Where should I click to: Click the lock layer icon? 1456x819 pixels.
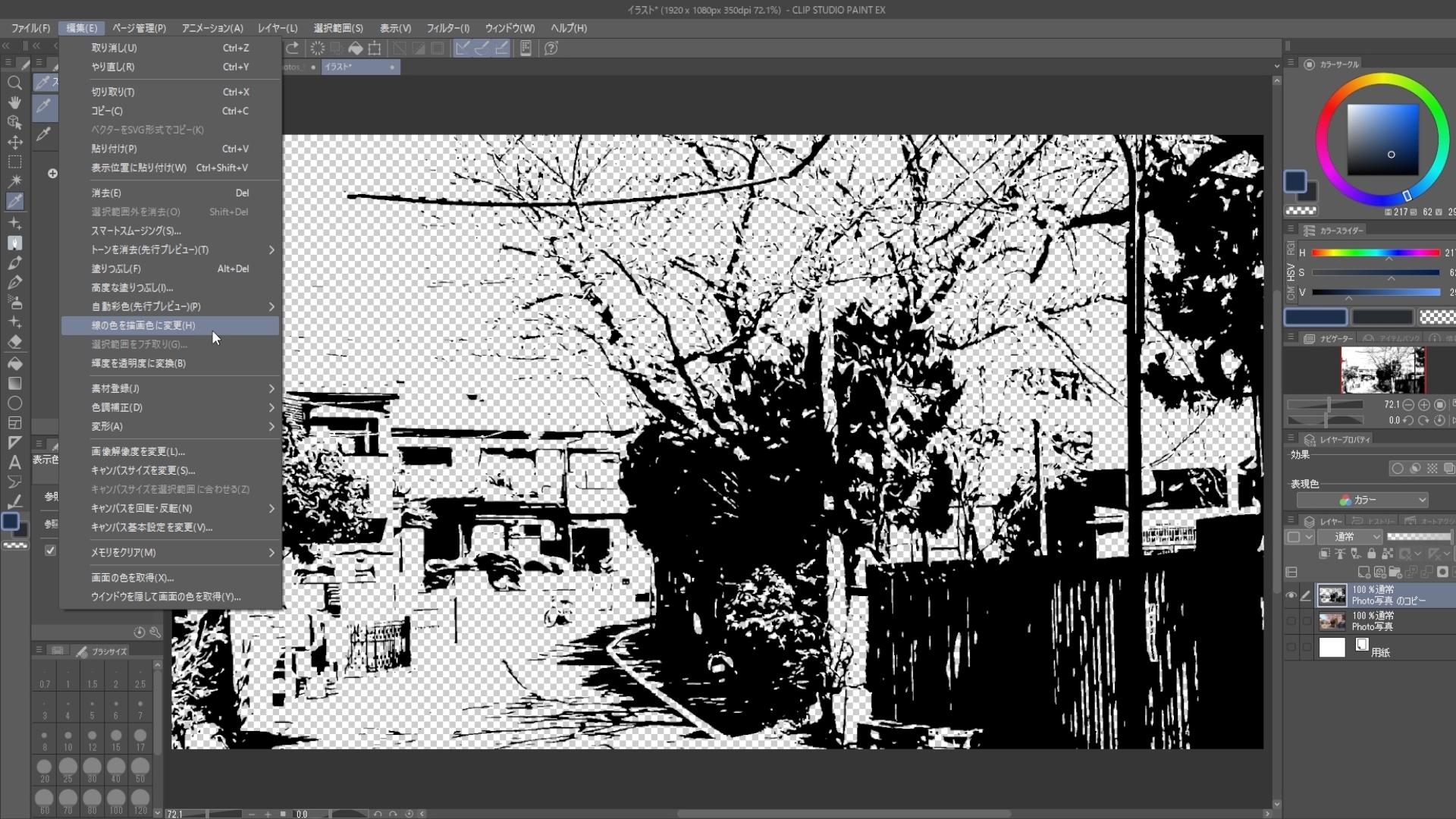(1371, 554)
